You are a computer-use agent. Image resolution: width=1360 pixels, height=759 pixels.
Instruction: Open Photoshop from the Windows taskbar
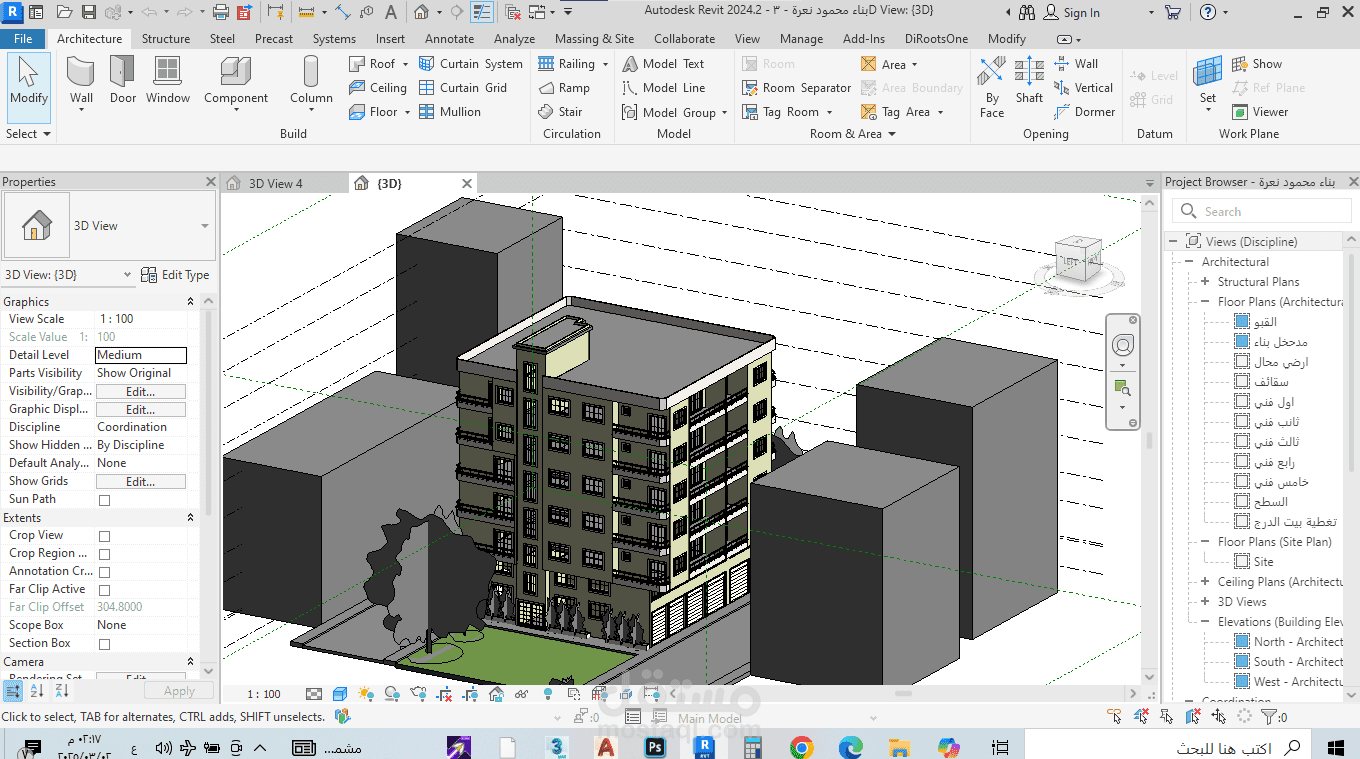click(656, 747)
